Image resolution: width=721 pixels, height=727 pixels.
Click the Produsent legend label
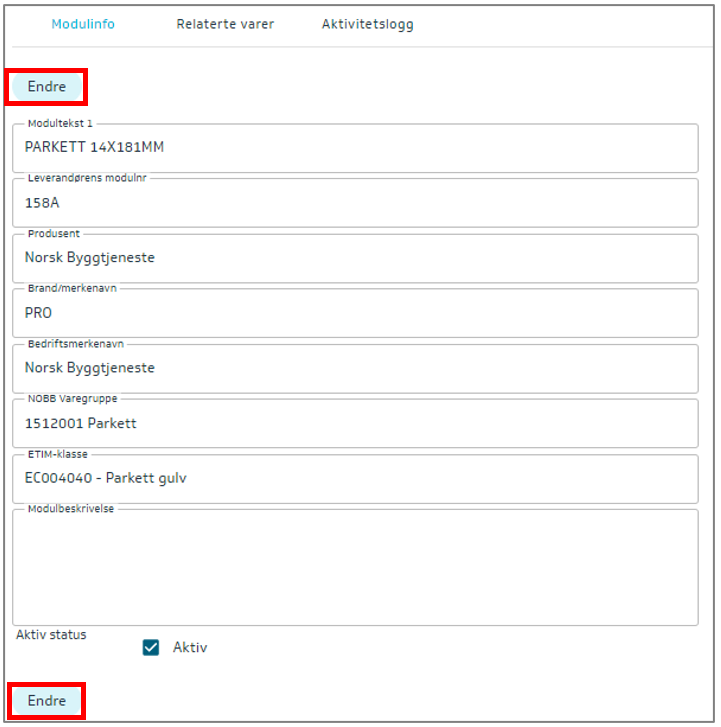click(x=54, y=234)
